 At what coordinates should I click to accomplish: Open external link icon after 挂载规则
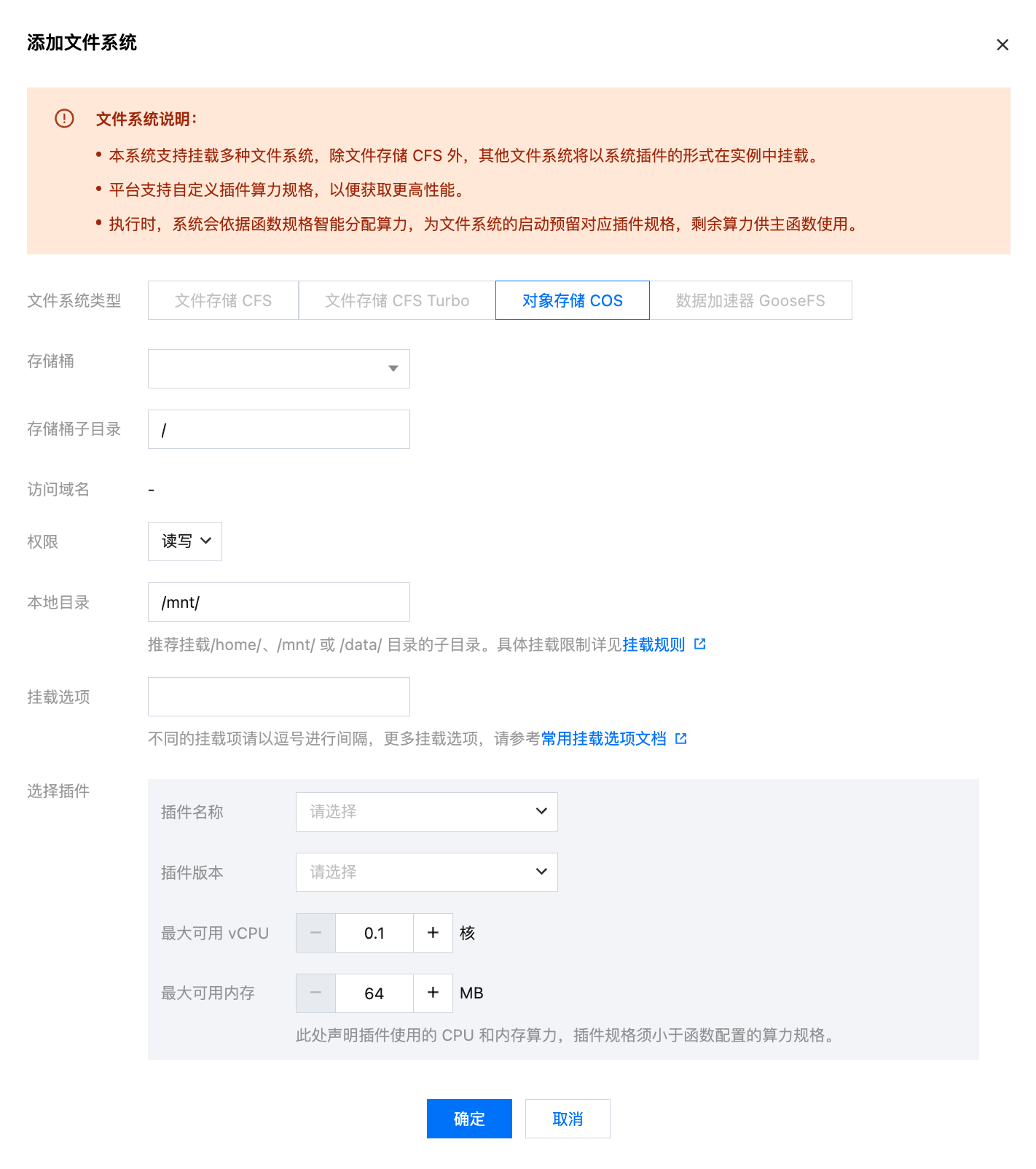(699, 644)
